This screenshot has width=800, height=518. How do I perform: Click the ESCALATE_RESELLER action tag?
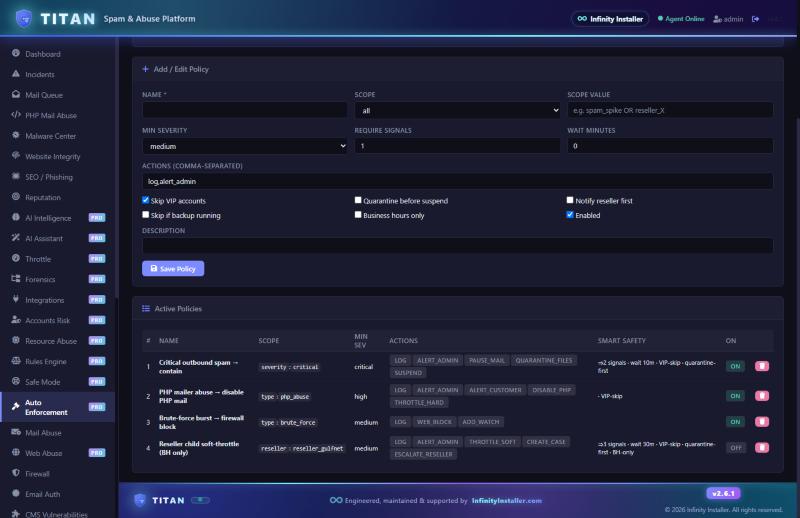tap(423, 454)
